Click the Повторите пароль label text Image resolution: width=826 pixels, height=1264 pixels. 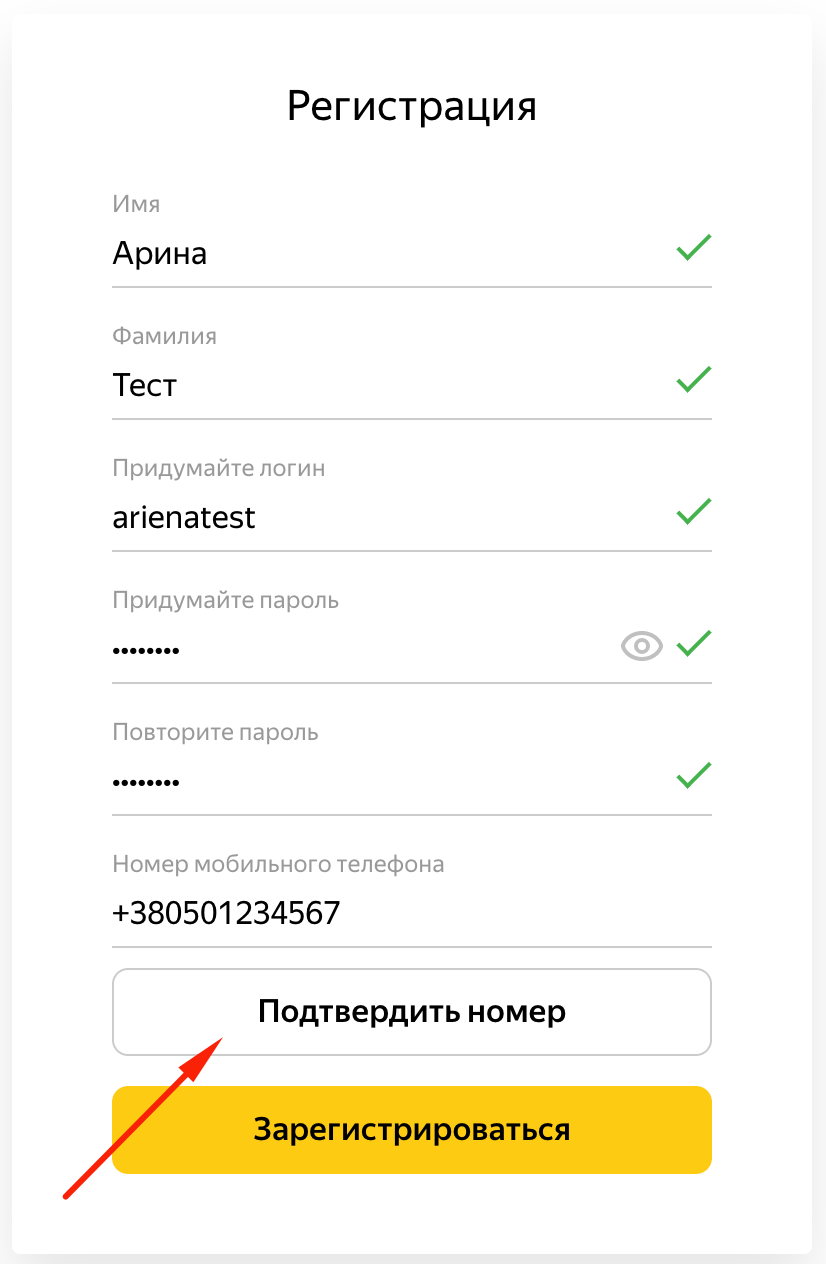(x=215, y=732)
